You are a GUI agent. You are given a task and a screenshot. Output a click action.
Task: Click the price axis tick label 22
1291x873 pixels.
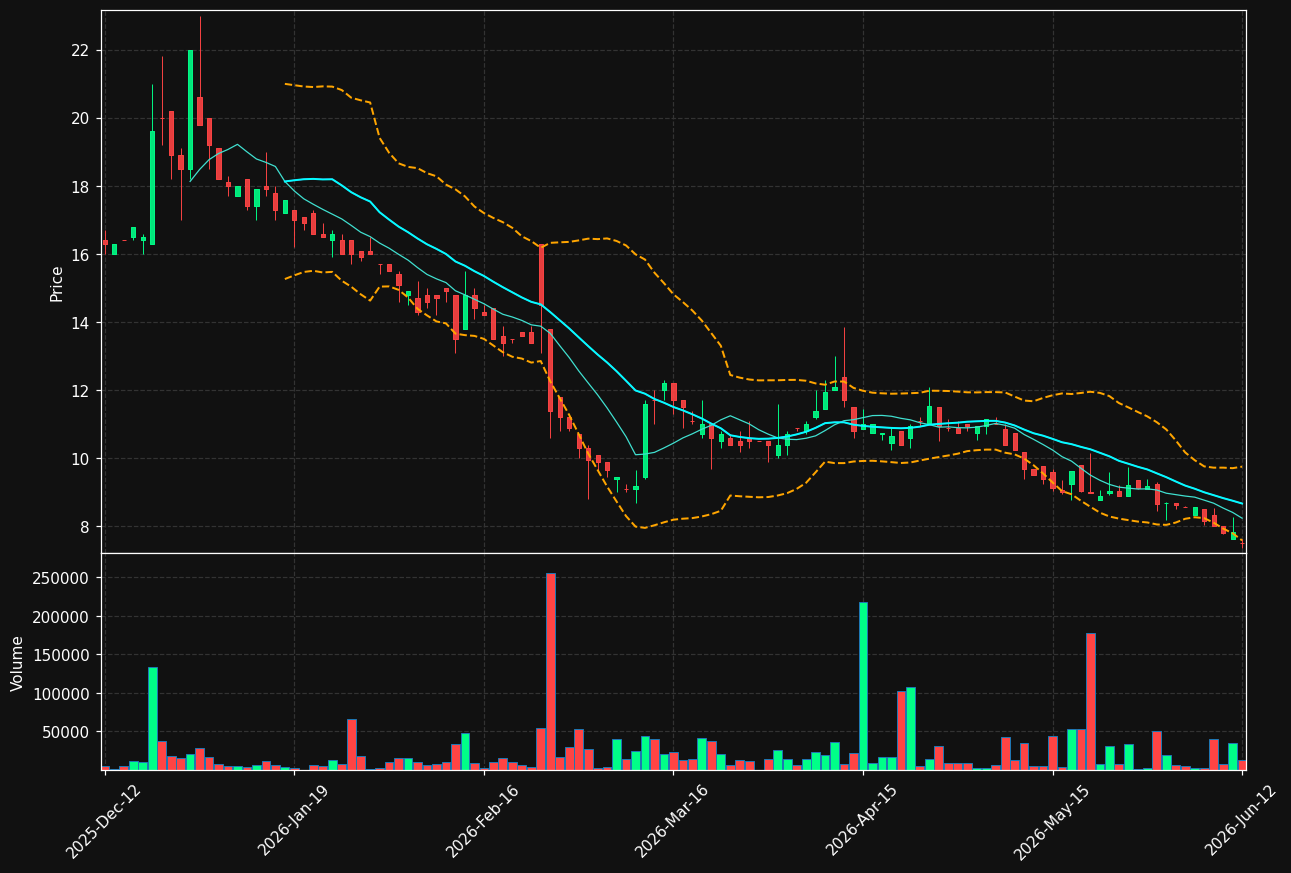(x=80, y=50)
